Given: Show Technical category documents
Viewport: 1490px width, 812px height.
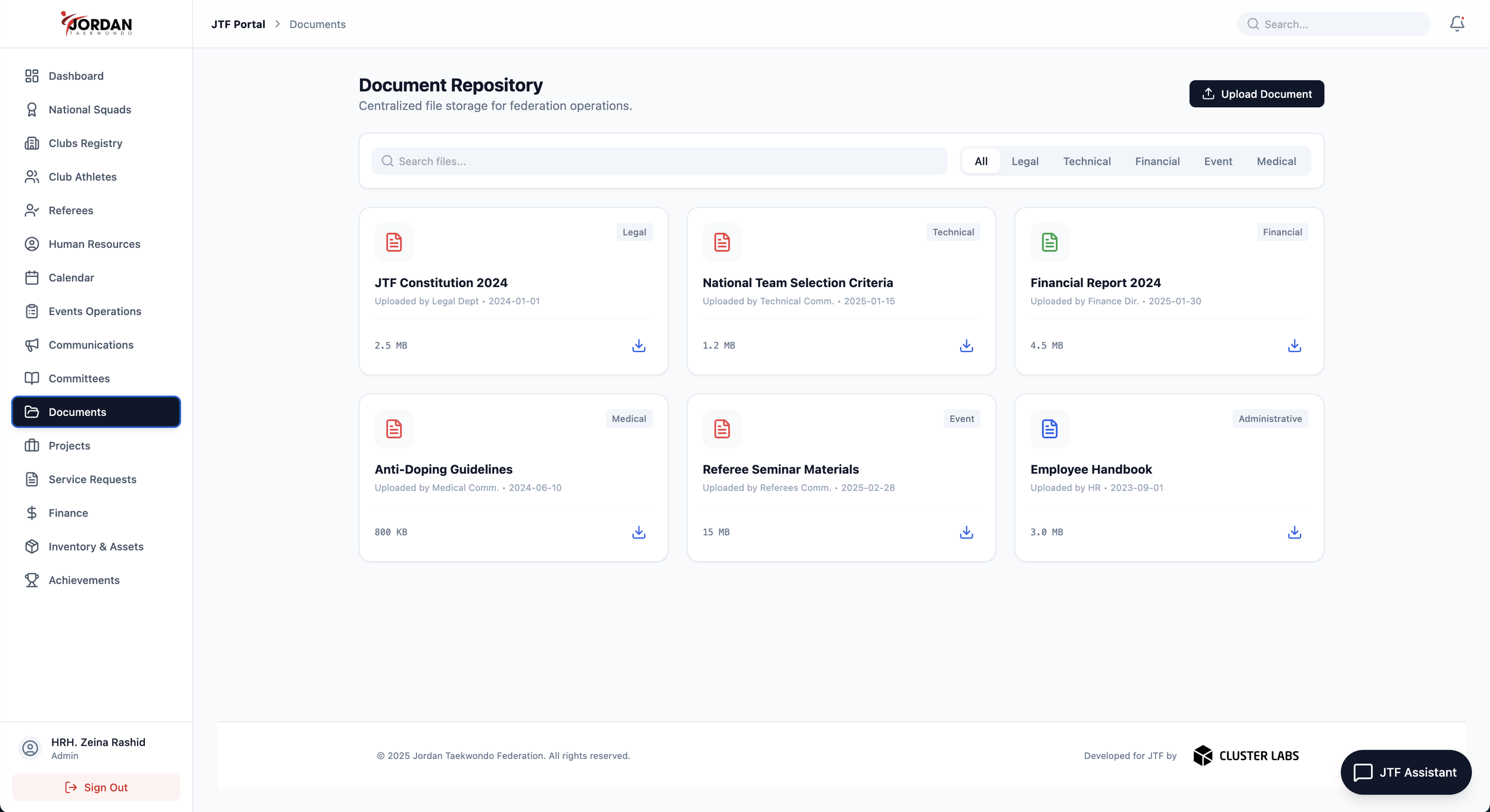Looking at the screenshot, I should [x=1087, y=161].
